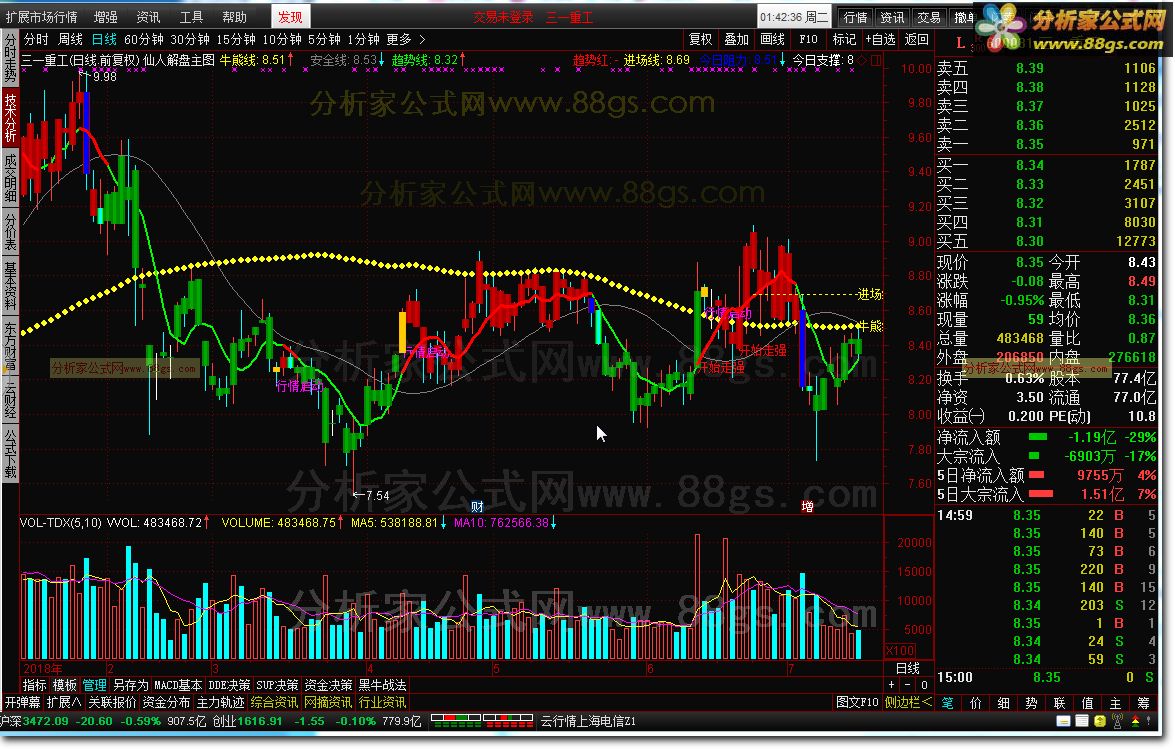The image size is (1175, 749).
Task: Switch to the 发现 tab
Action: 290,16
